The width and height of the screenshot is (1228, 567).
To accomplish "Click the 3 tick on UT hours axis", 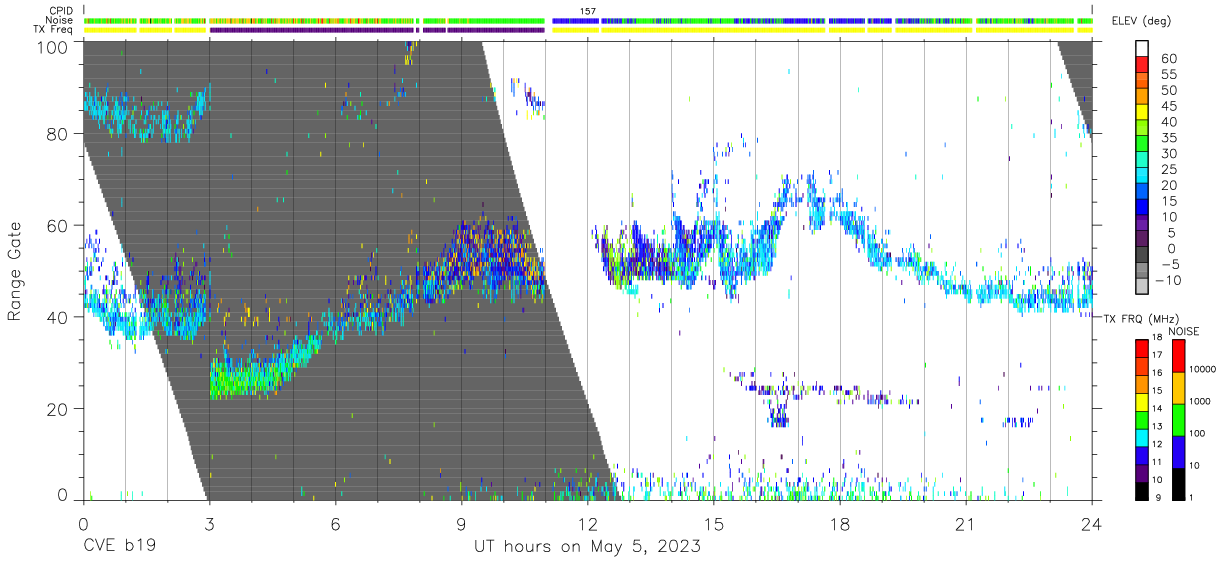I will [209, 523].
